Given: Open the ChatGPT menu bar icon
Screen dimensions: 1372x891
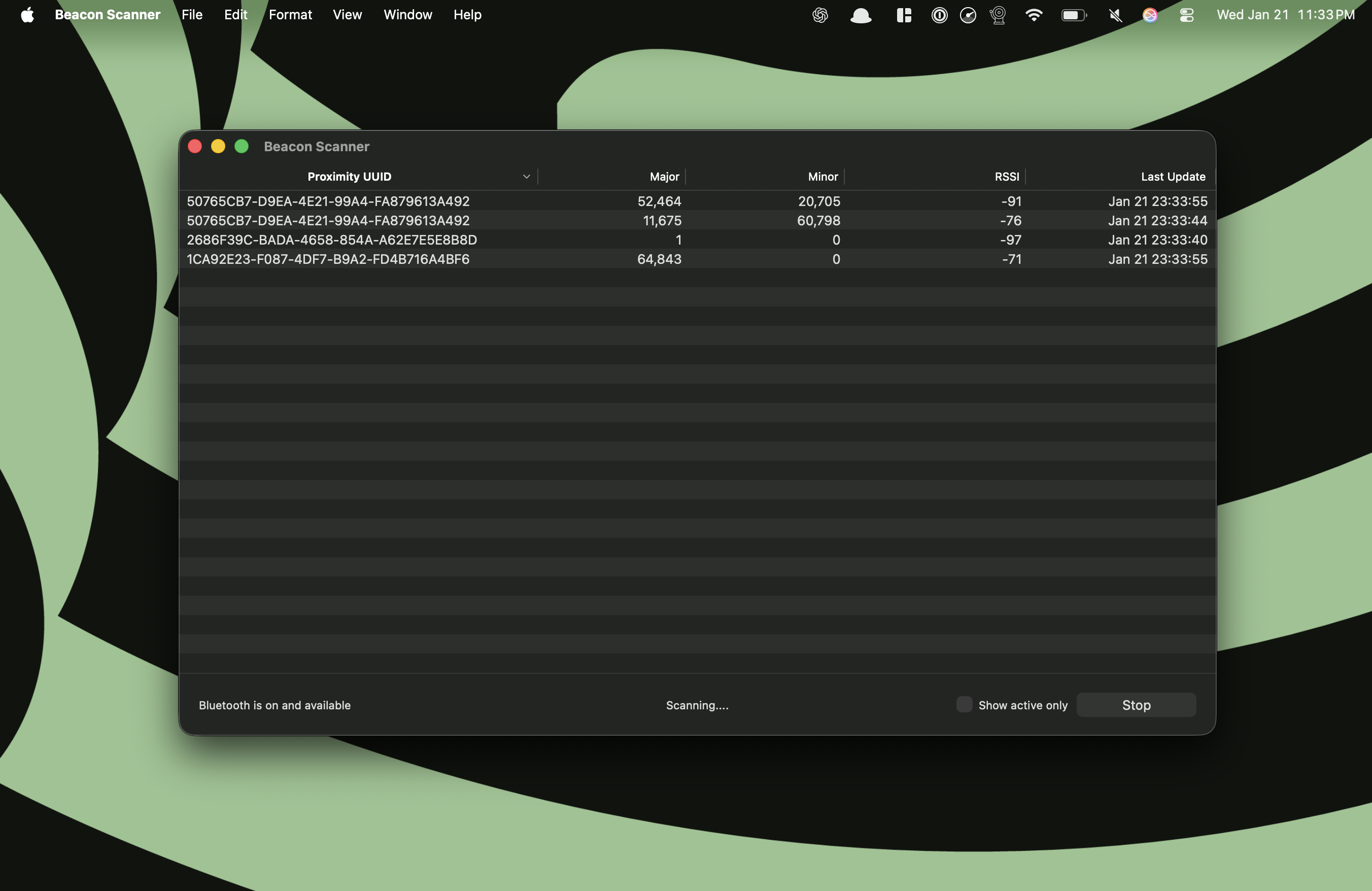Looking at the screenshot, I should click(820, 15).
